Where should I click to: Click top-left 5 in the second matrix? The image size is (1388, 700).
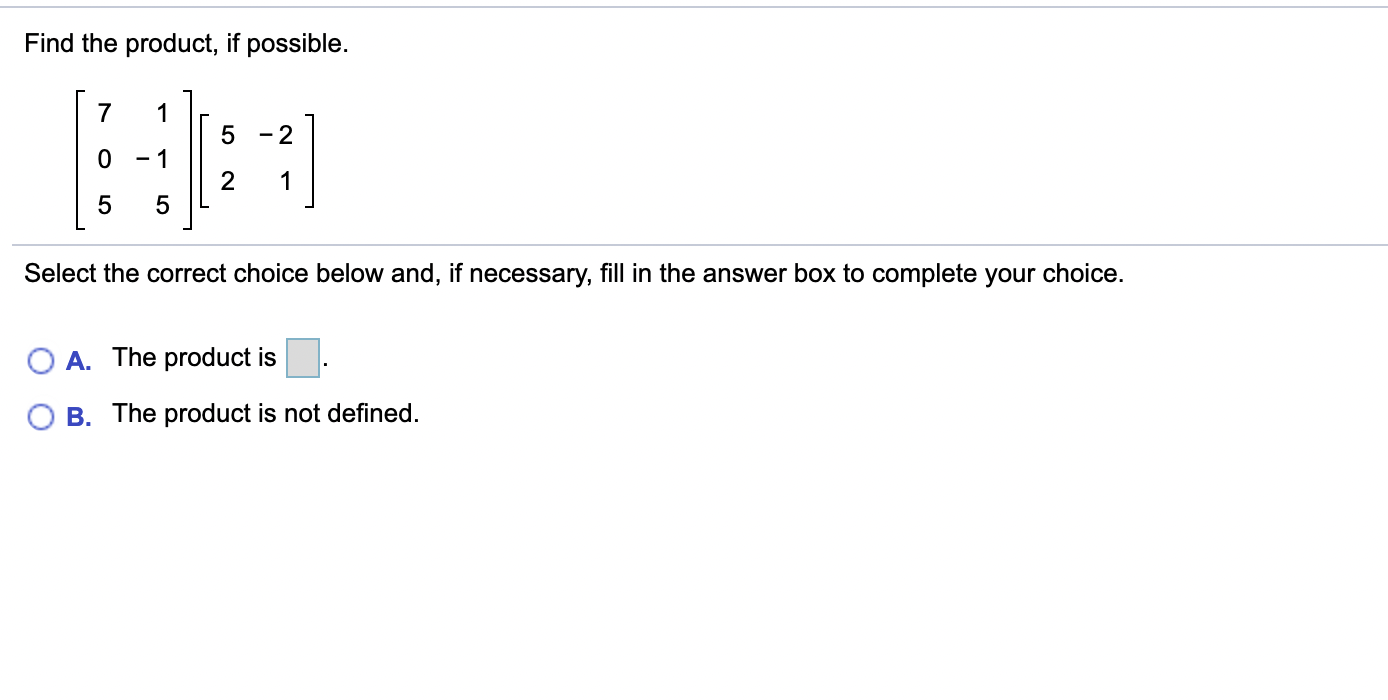[x=228, y=135]
